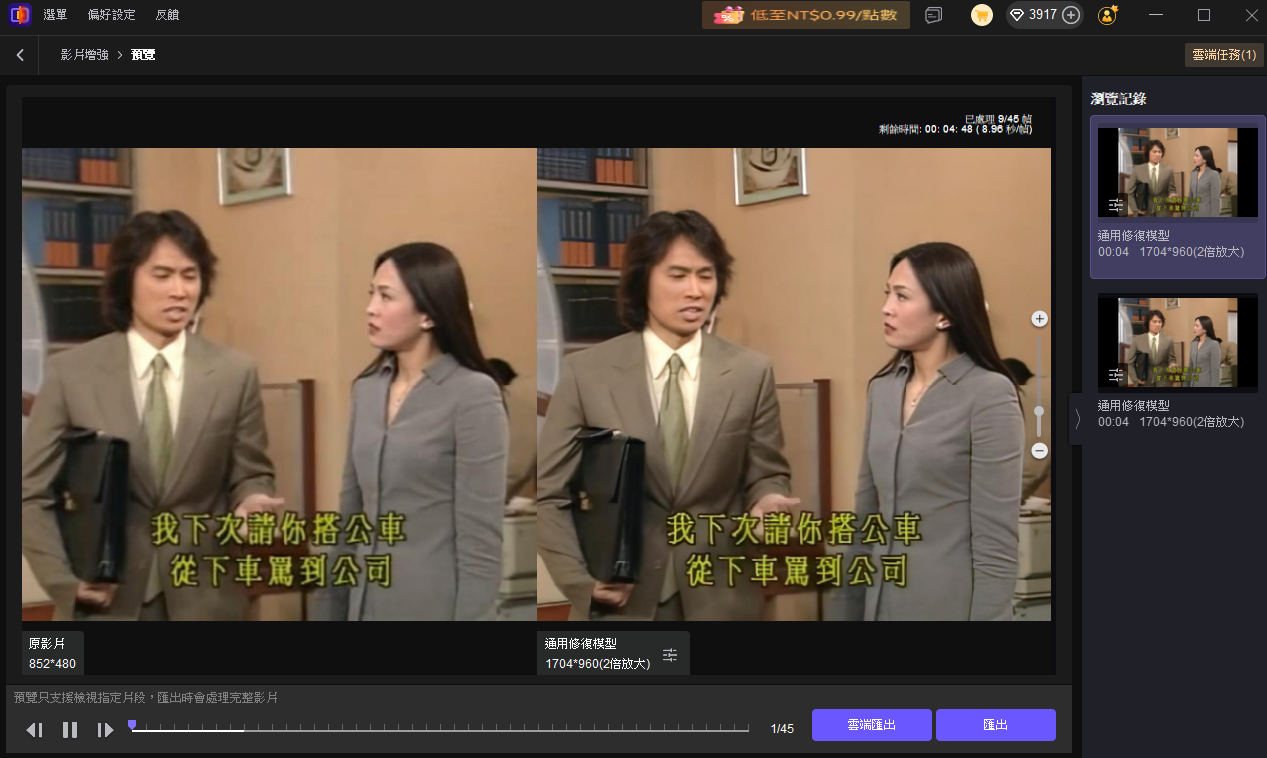Click the preview-only notice text
The width and height of the screenshot is (1267, 758).
coord(146,697)
